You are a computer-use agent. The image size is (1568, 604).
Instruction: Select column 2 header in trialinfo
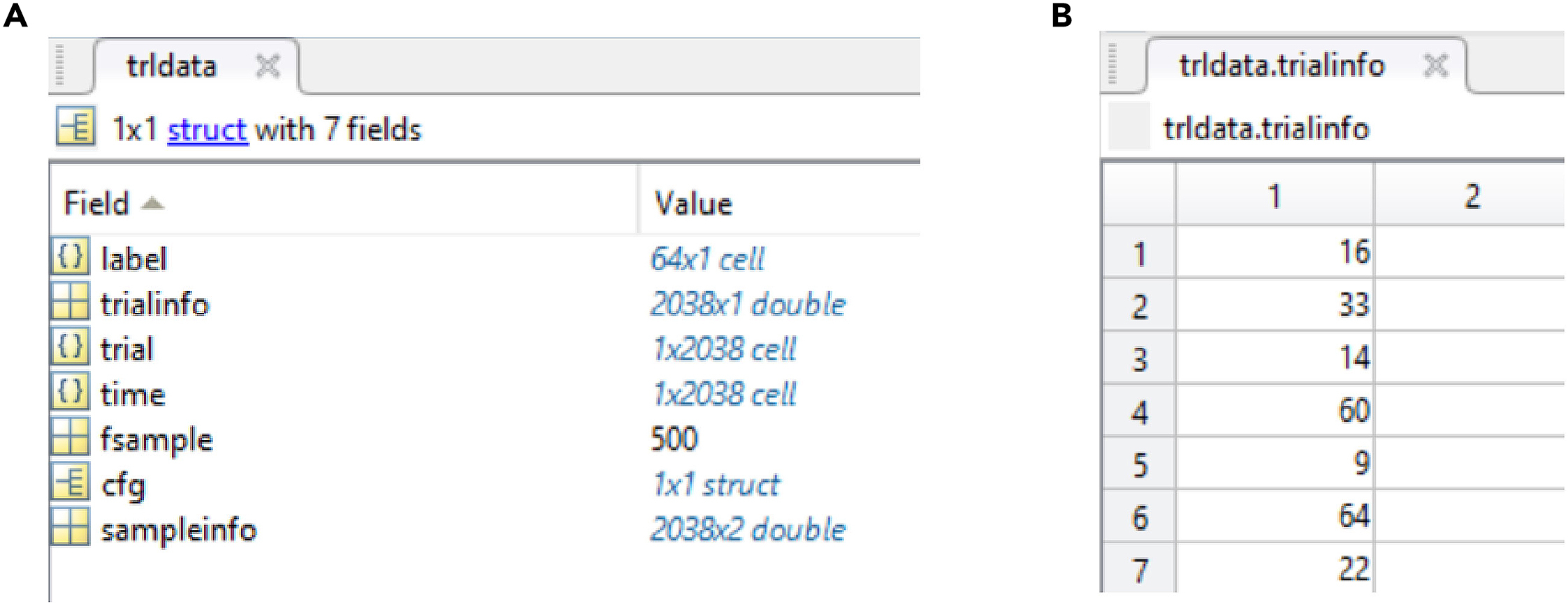[x=1472, y=196]
